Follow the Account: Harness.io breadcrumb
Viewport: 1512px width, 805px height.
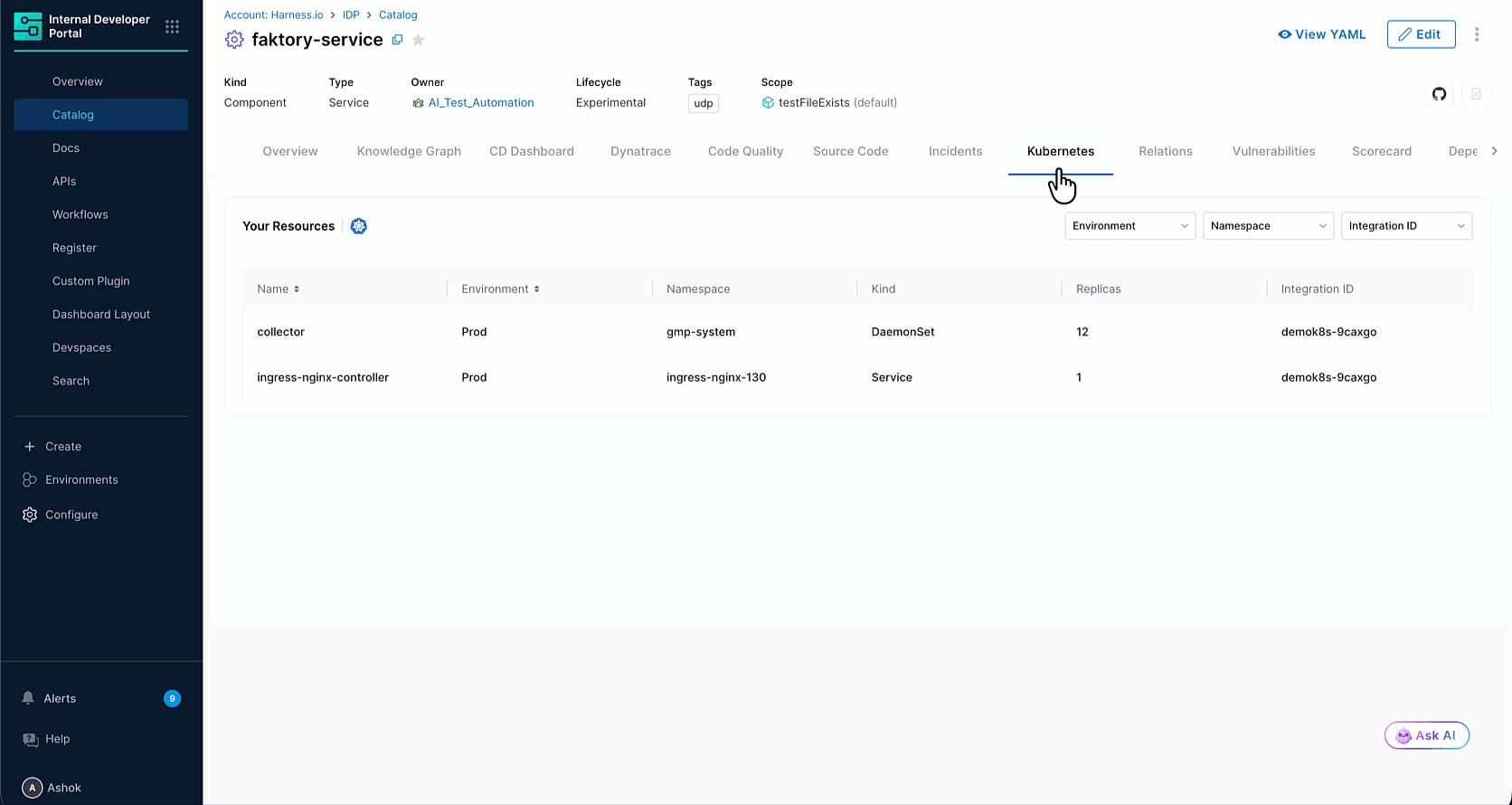273,15
